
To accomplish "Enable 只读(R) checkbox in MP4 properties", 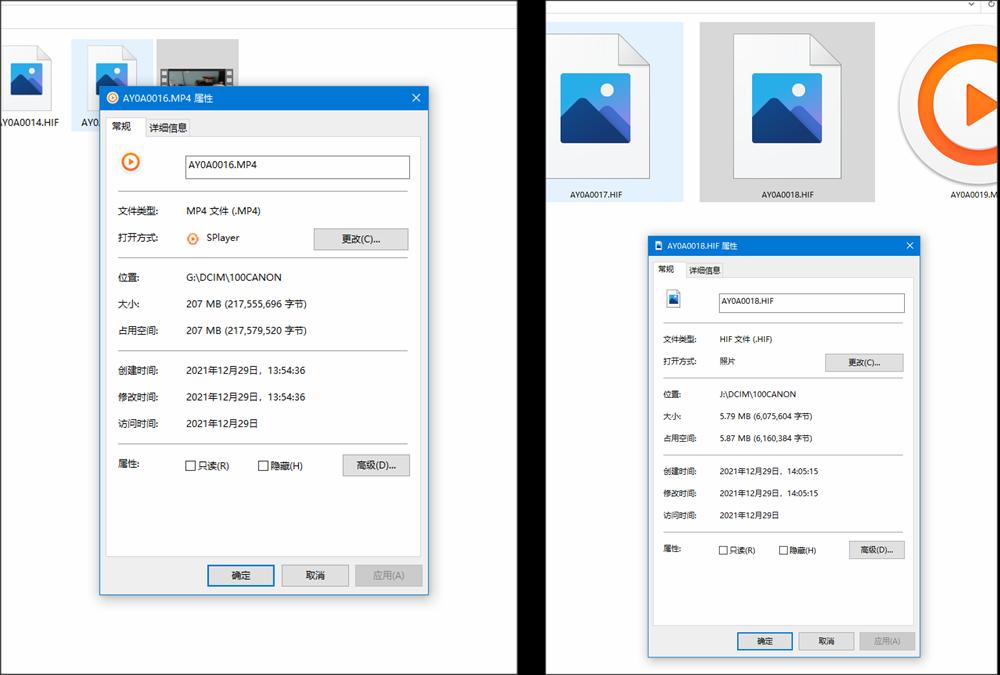I will coord(190,466).
